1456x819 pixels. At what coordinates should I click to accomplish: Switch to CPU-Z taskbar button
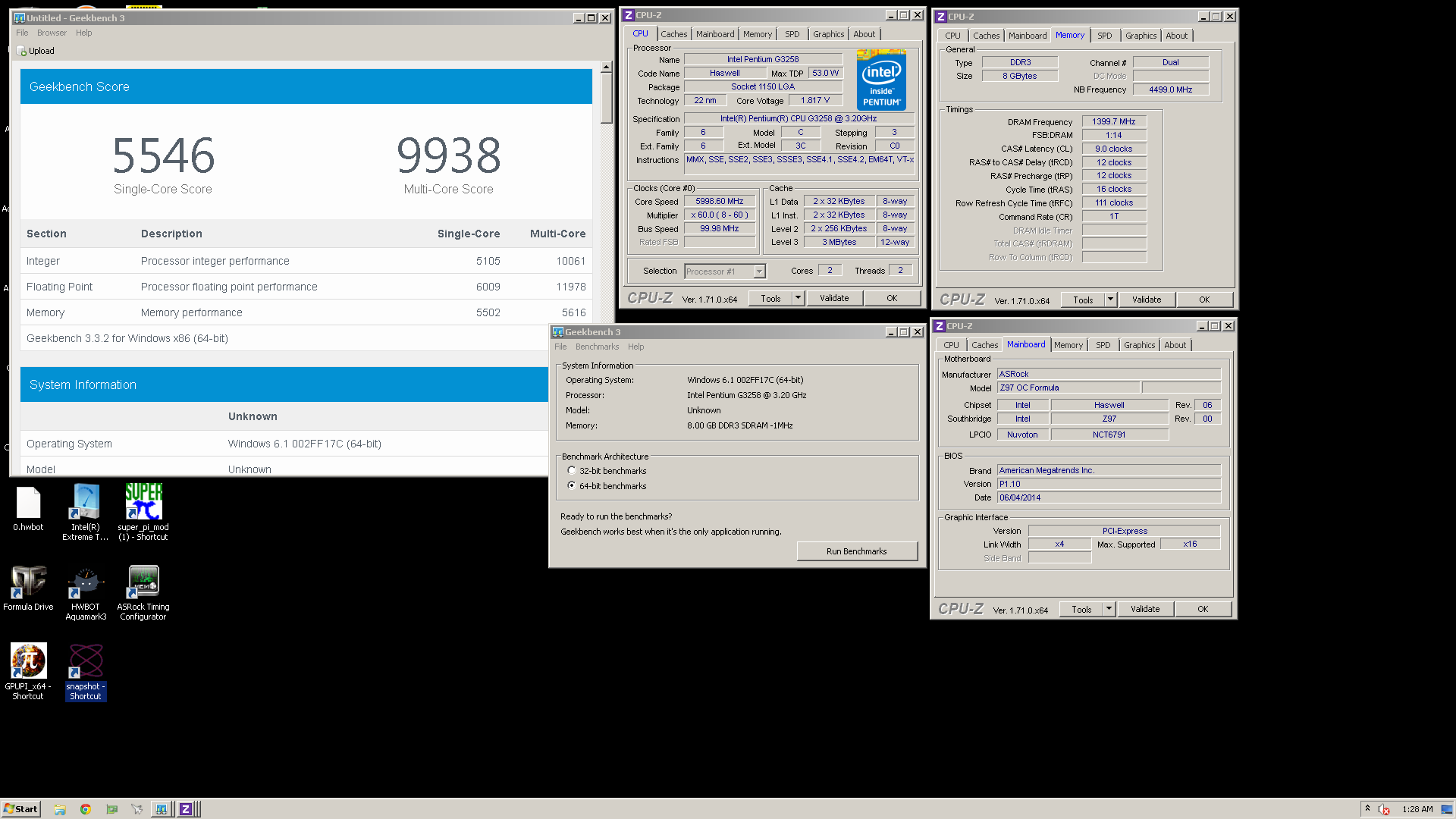(x=187, y=809)
